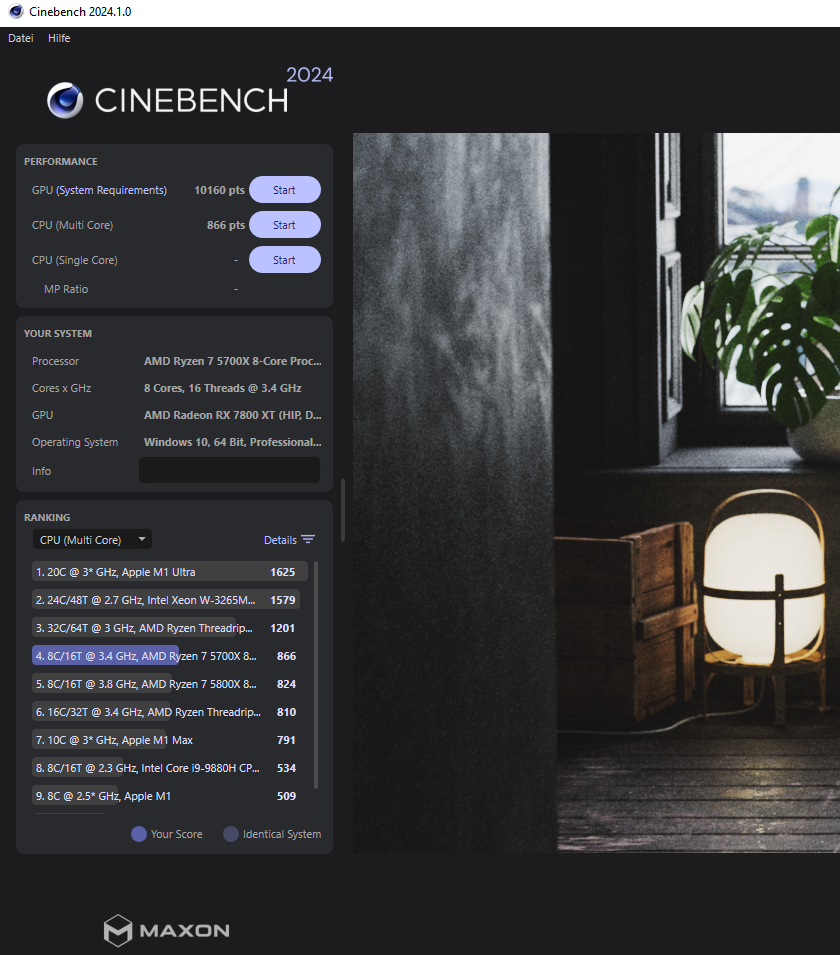Click the AMD Ryzen 7 5700X processor text
The width and height of the screenshot is (840, 955).
(x=233, y=361)
